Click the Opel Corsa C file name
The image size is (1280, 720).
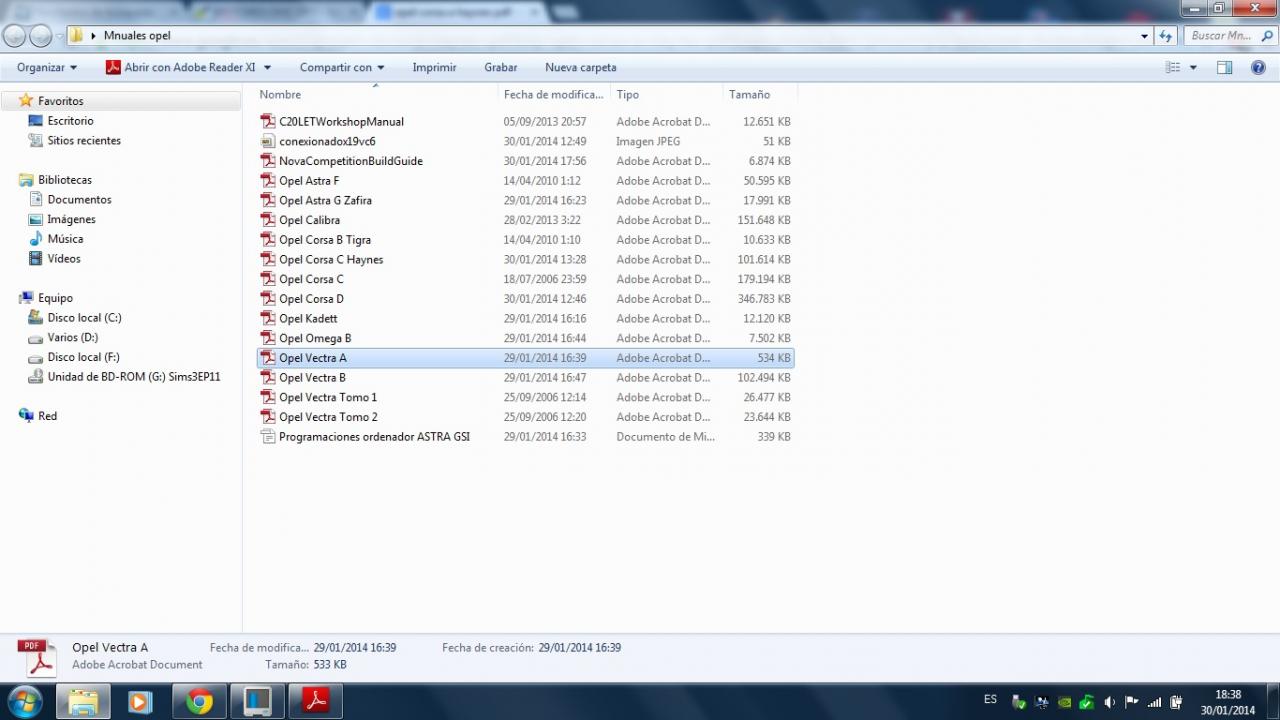(x=311, y=279)
